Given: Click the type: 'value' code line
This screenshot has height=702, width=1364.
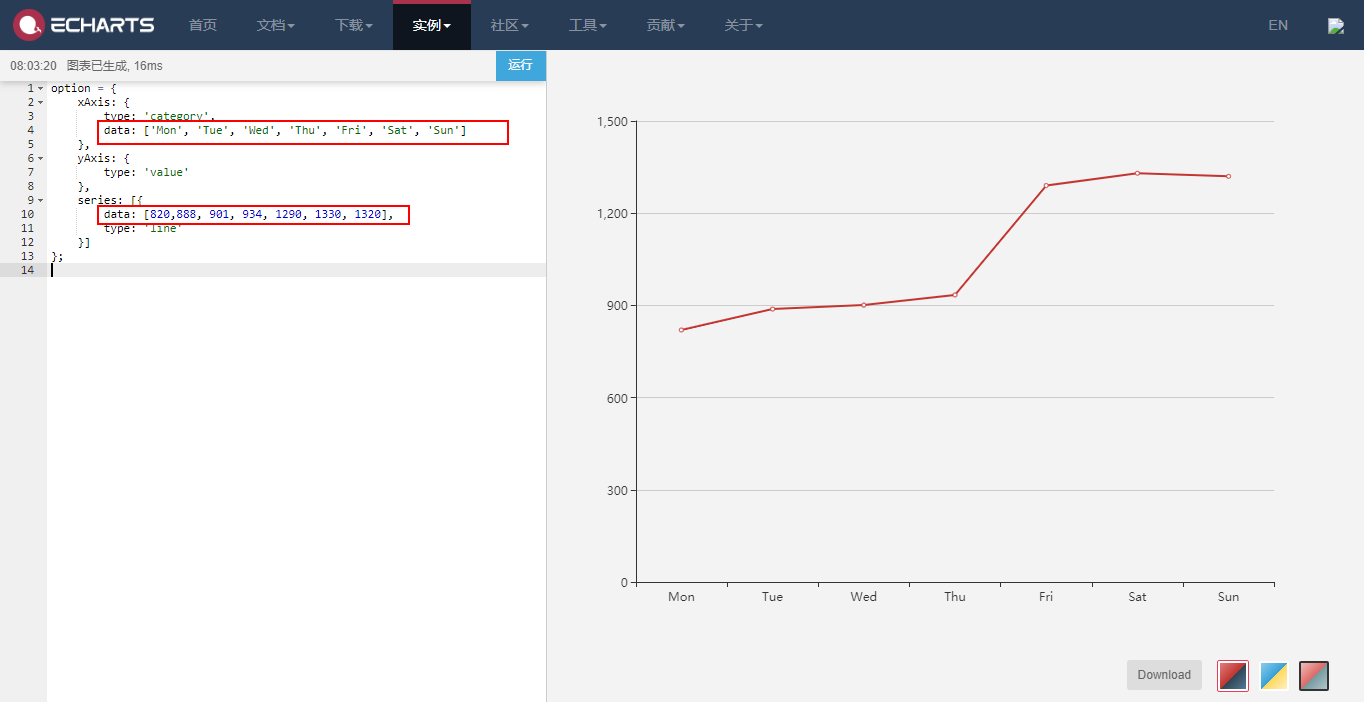Looking at the screenshot, I should coord(146,172).
